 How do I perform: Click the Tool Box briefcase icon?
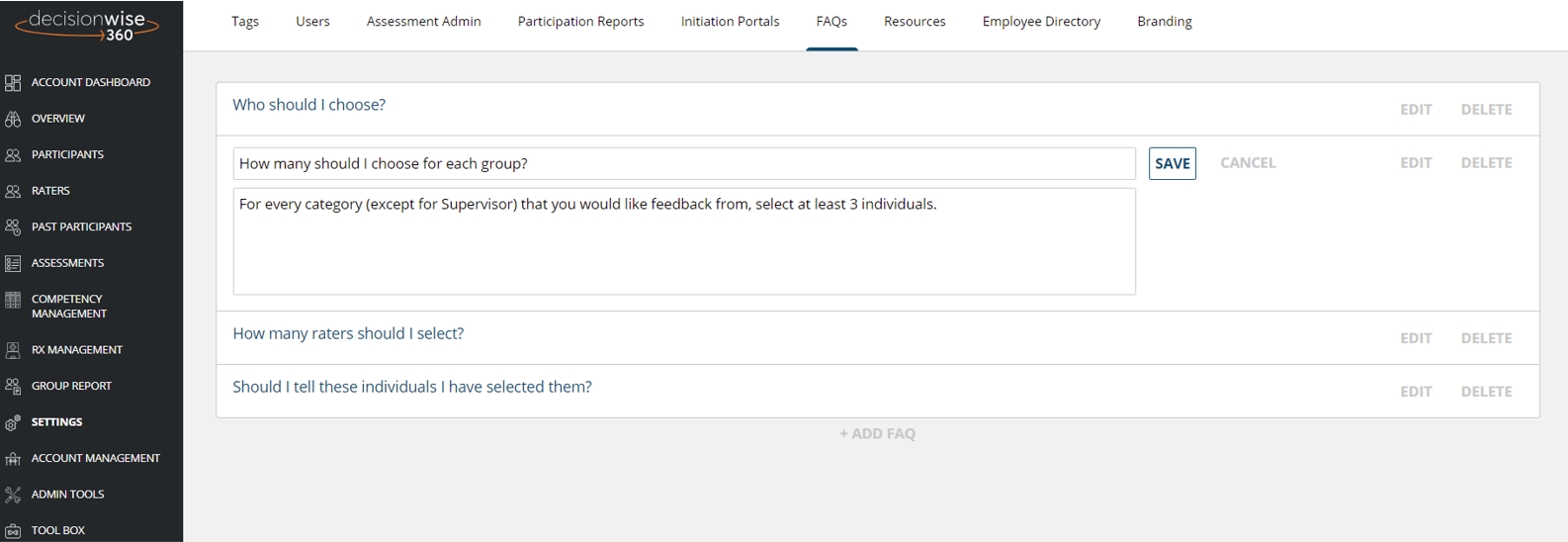(13, 531)
